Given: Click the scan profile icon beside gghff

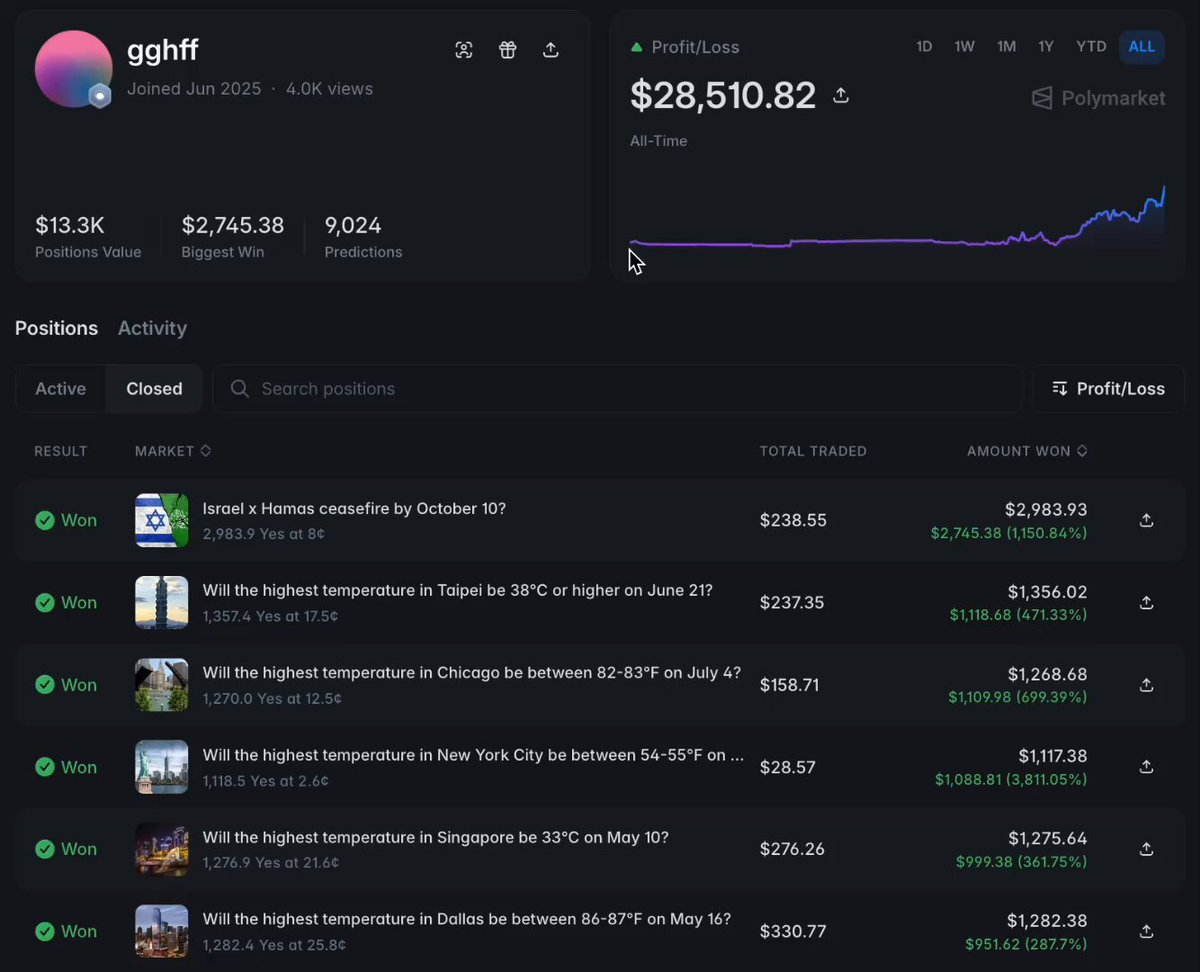Looking at the screenshot, I should point(464,50).
